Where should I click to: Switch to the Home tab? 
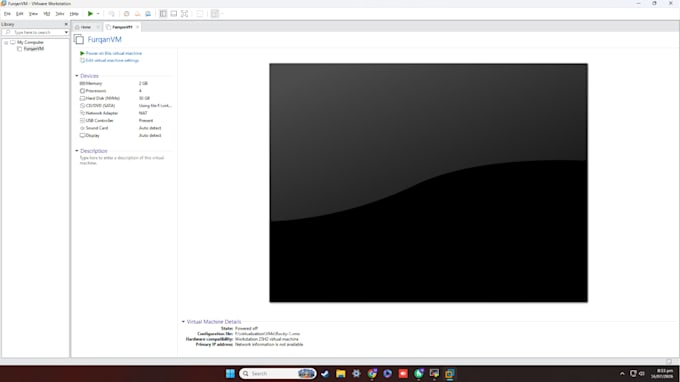coord(86,27)
